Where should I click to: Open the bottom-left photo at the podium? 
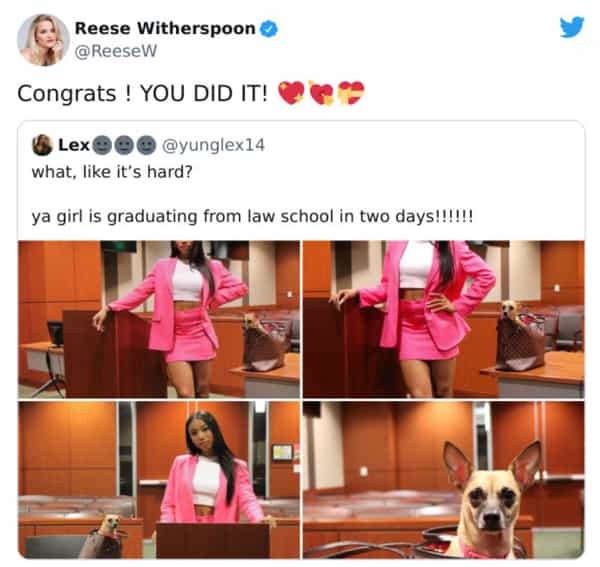point(159,480)
